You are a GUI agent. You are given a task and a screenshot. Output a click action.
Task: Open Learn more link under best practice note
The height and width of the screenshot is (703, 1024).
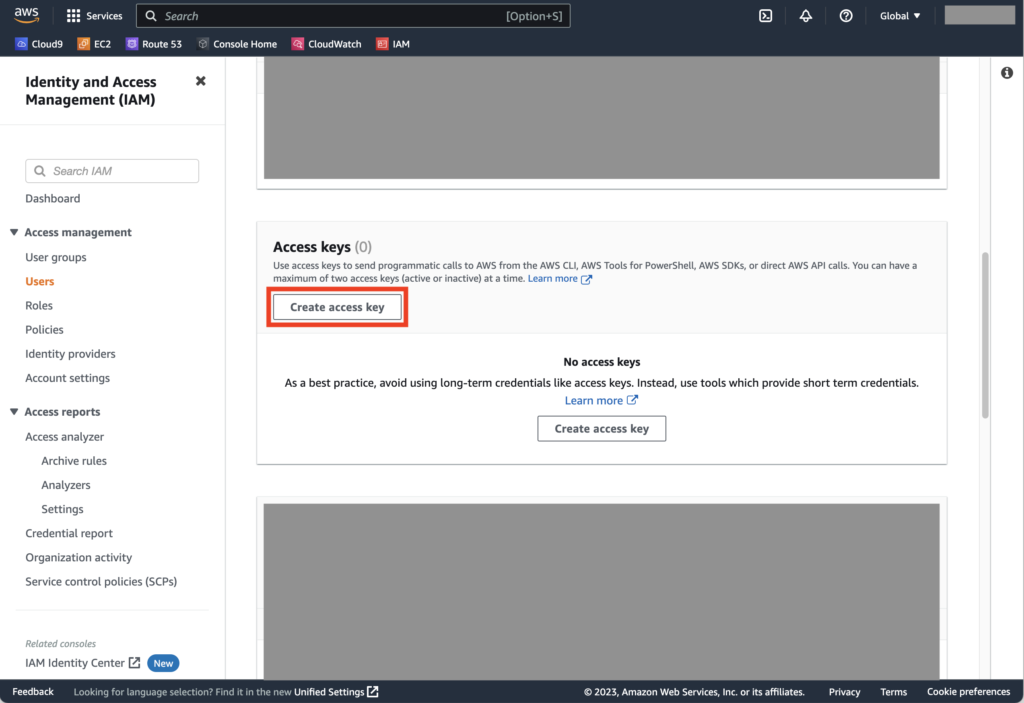point(601,401)
